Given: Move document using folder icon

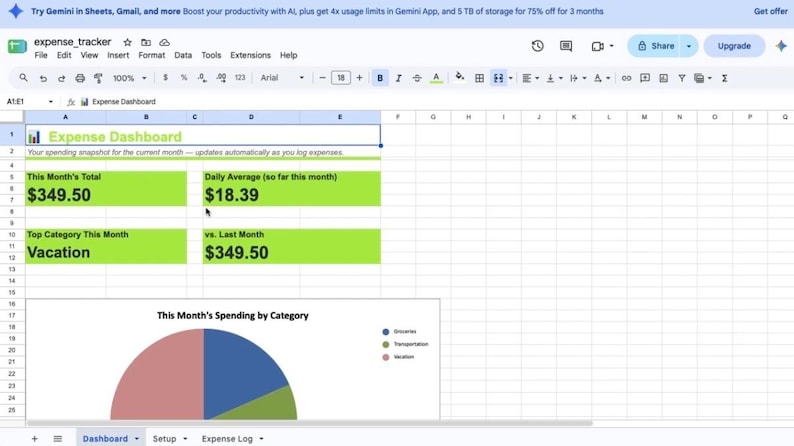Looking at the screenshot, I should (x=146, y=43).
